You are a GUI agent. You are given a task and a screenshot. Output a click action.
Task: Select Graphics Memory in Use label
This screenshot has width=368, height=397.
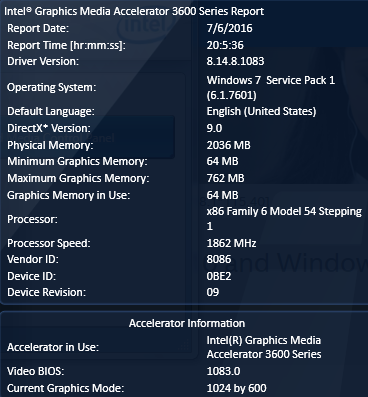point(68,195)
